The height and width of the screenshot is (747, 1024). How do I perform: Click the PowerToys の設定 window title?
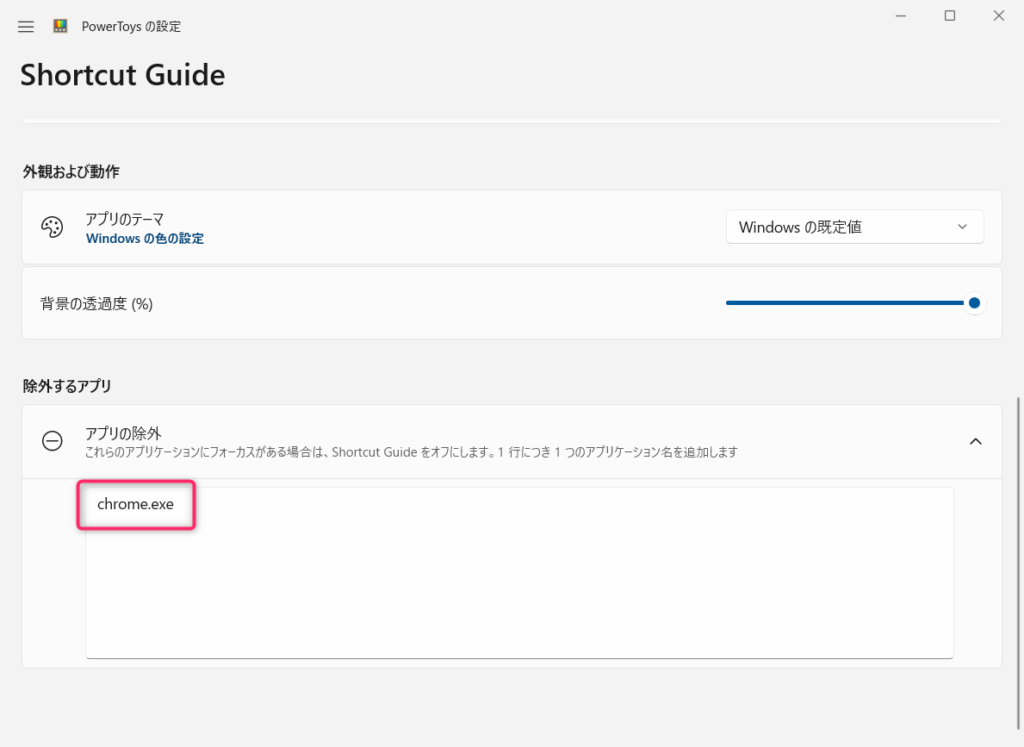coord(131,27)
